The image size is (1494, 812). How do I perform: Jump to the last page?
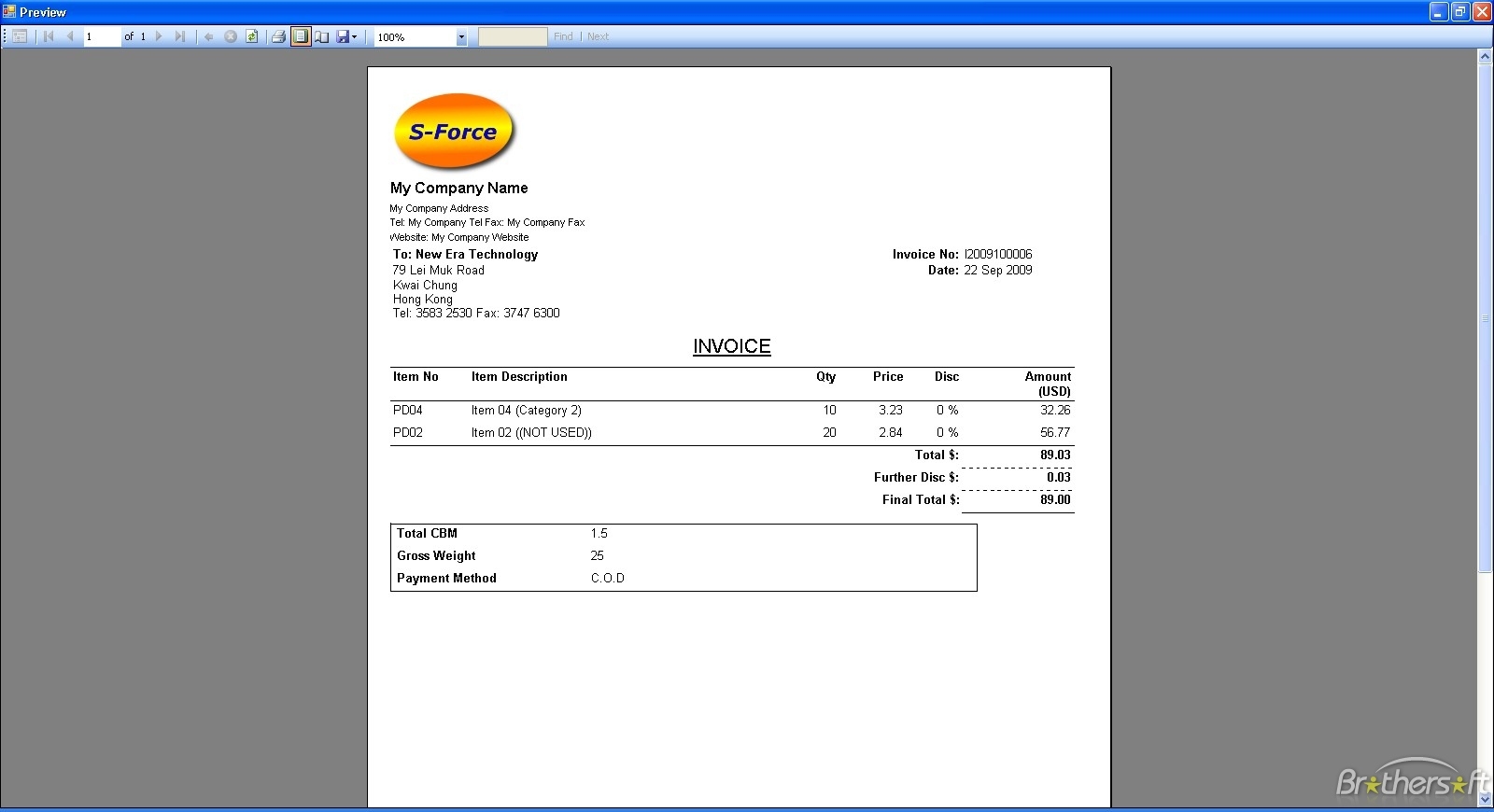pos(180,36)
